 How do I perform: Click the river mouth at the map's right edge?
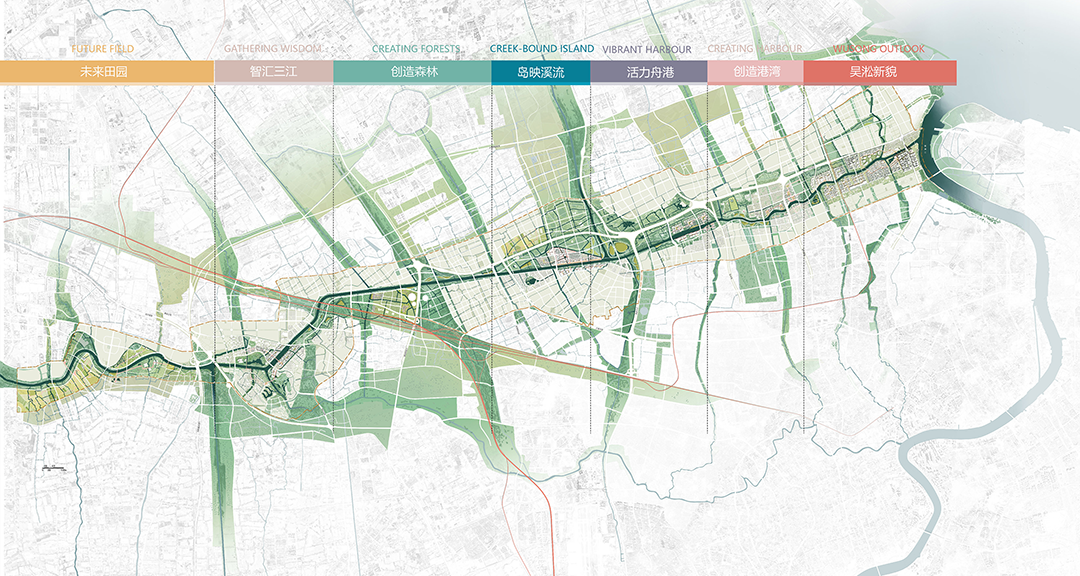coord(941,160)
